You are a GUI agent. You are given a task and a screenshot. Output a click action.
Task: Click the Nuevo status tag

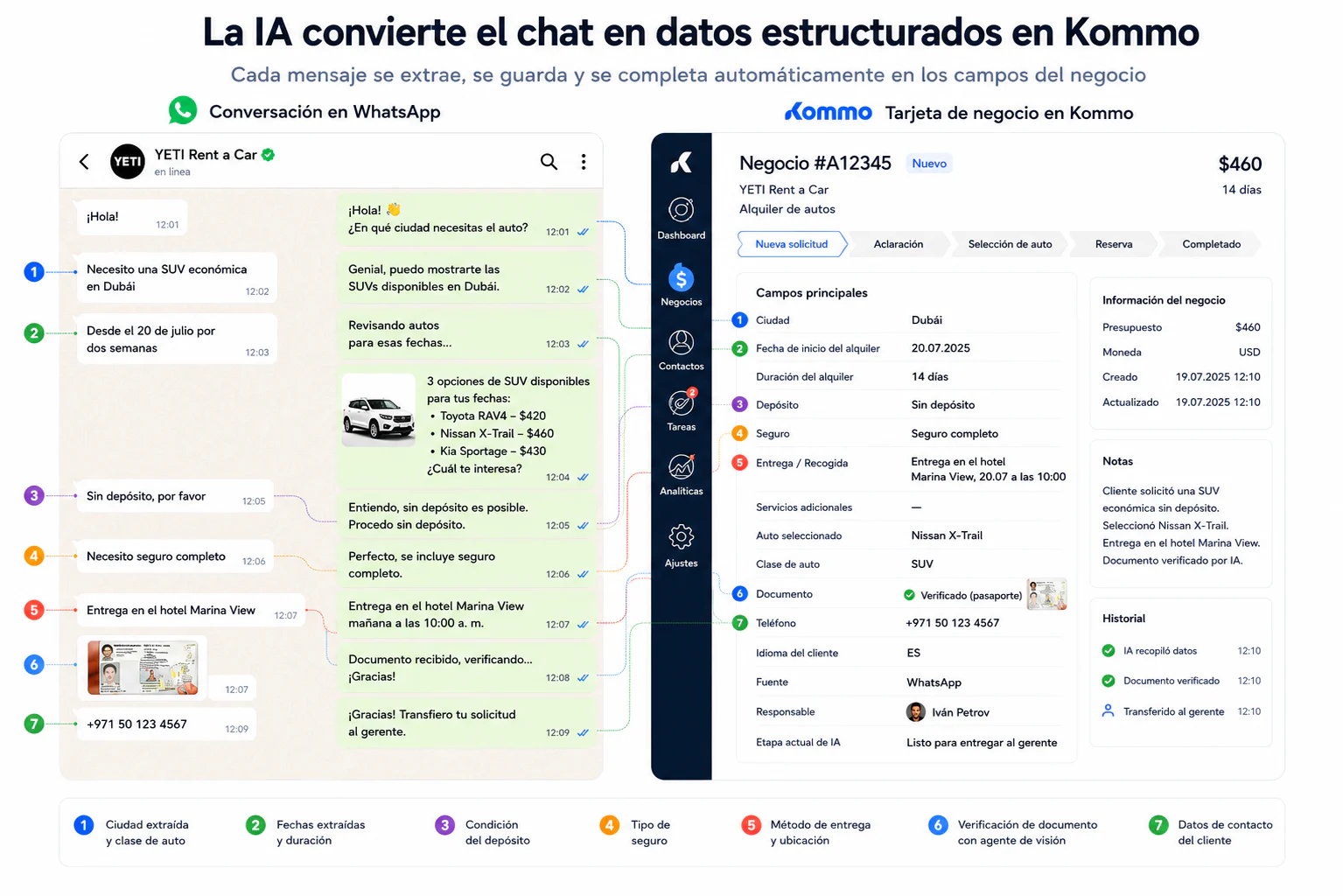(929, 164)
